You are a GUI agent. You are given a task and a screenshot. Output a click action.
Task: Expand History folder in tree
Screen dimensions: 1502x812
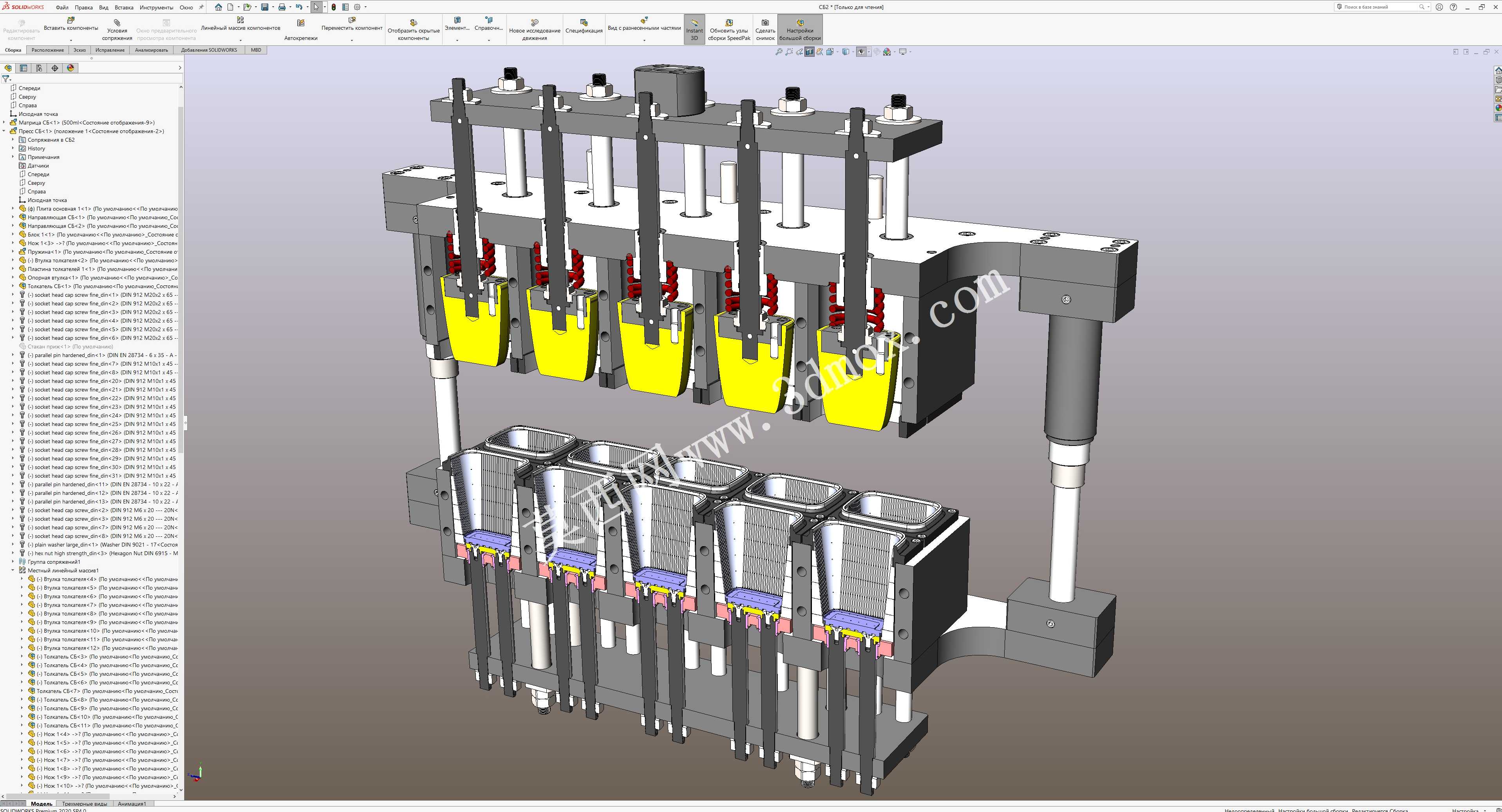click(x=13, y=148)
